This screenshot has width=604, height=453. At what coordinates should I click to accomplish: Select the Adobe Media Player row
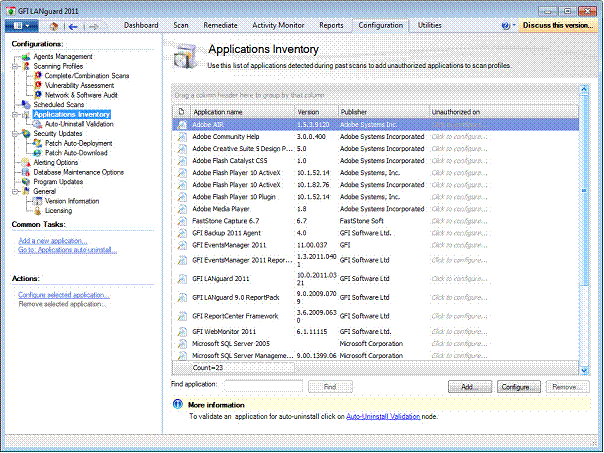coord(376,209)
